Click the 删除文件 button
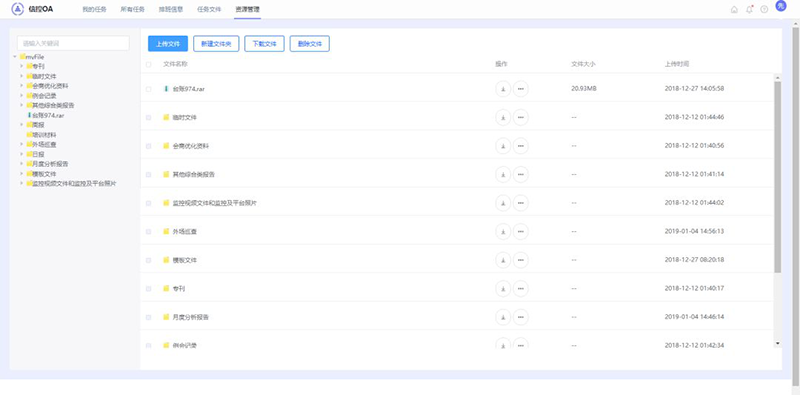This screenshot has height=395, width=800. pyautogui.click(x=310, y=44)
